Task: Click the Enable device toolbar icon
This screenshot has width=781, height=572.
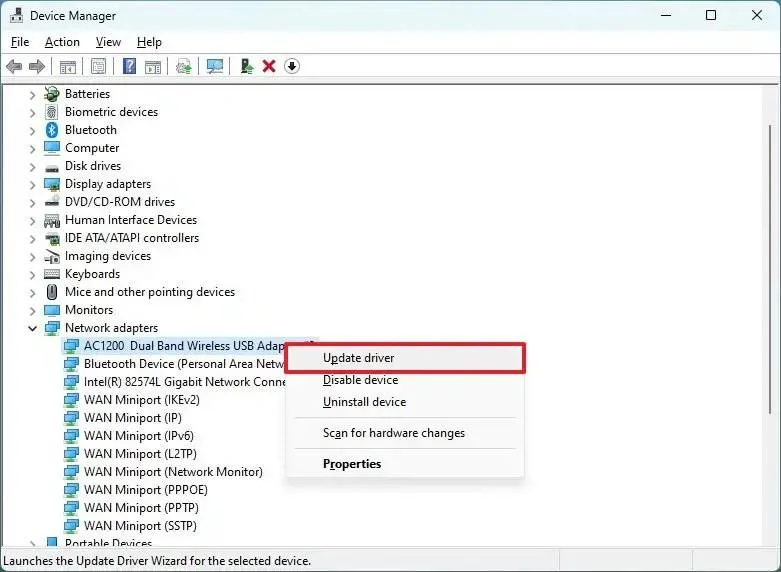Action: (246, 66)
